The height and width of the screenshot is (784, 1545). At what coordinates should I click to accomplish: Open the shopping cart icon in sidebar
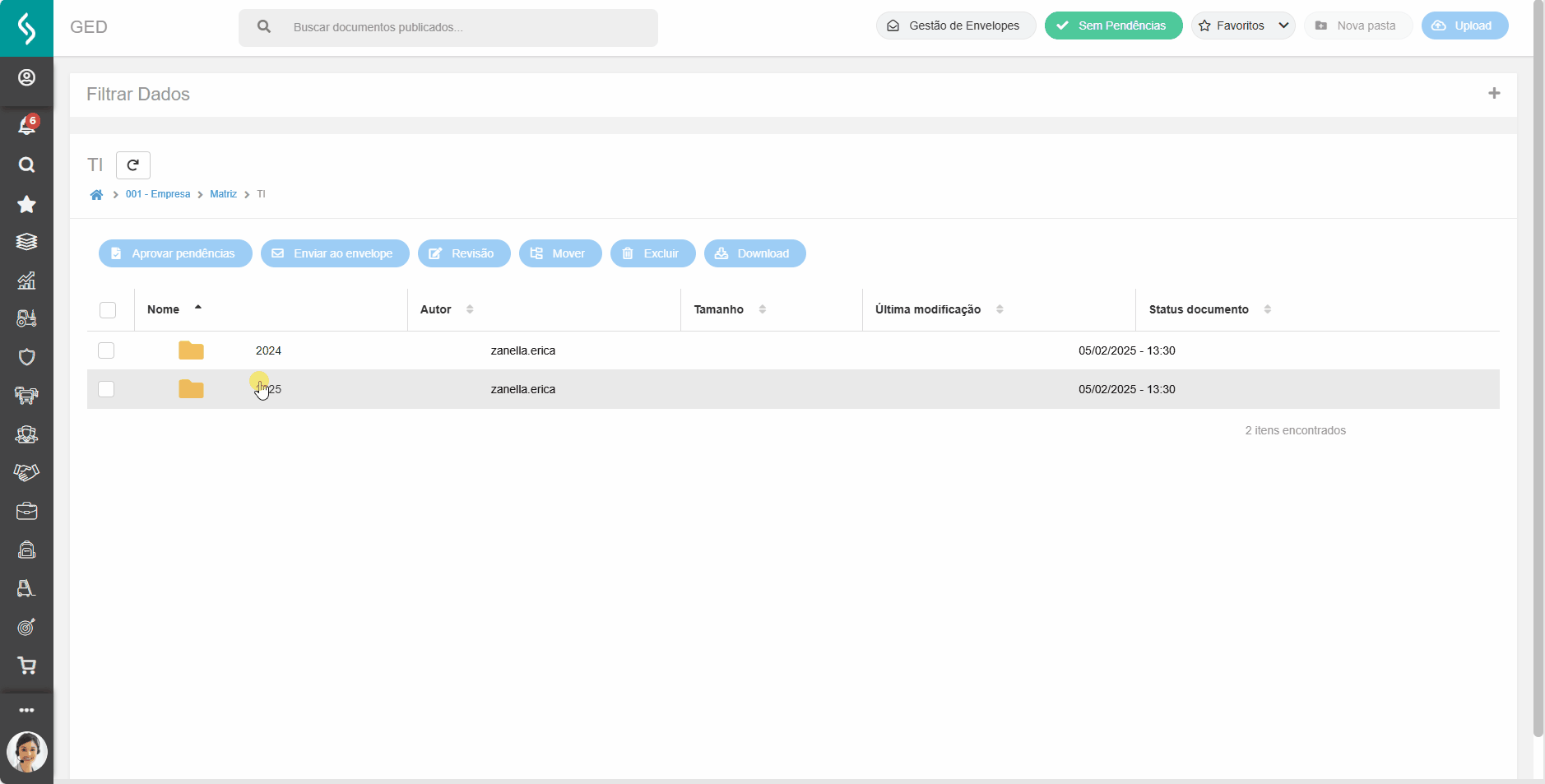[x=26, y=666]
